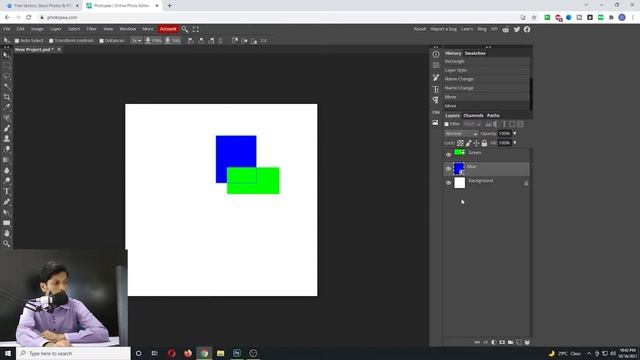Image resolution: width=640 pixels, height=360 pixels.
Task: Open the blend mode Normal dropdown
Action: coord(461,133)
